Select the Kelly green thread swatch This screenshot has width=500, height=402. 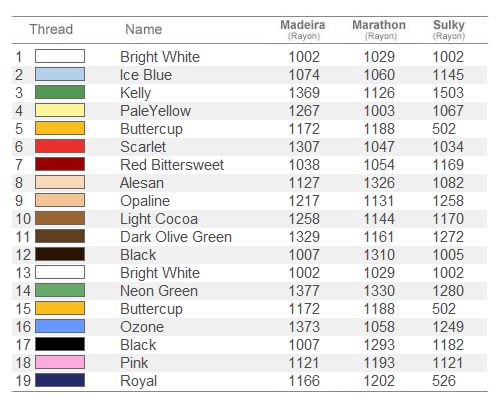[x=60, y=92]
